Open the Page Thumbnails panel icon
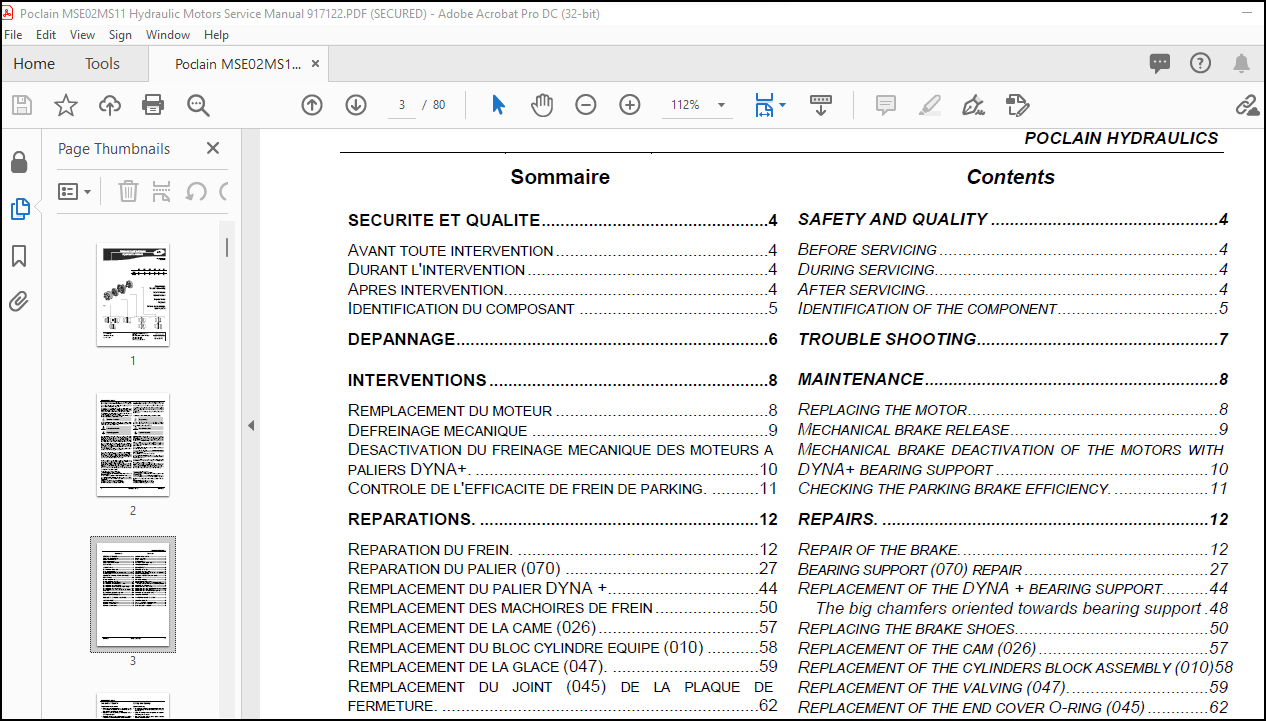Viewport: 1266px width, 721px height. coord(19,209)
